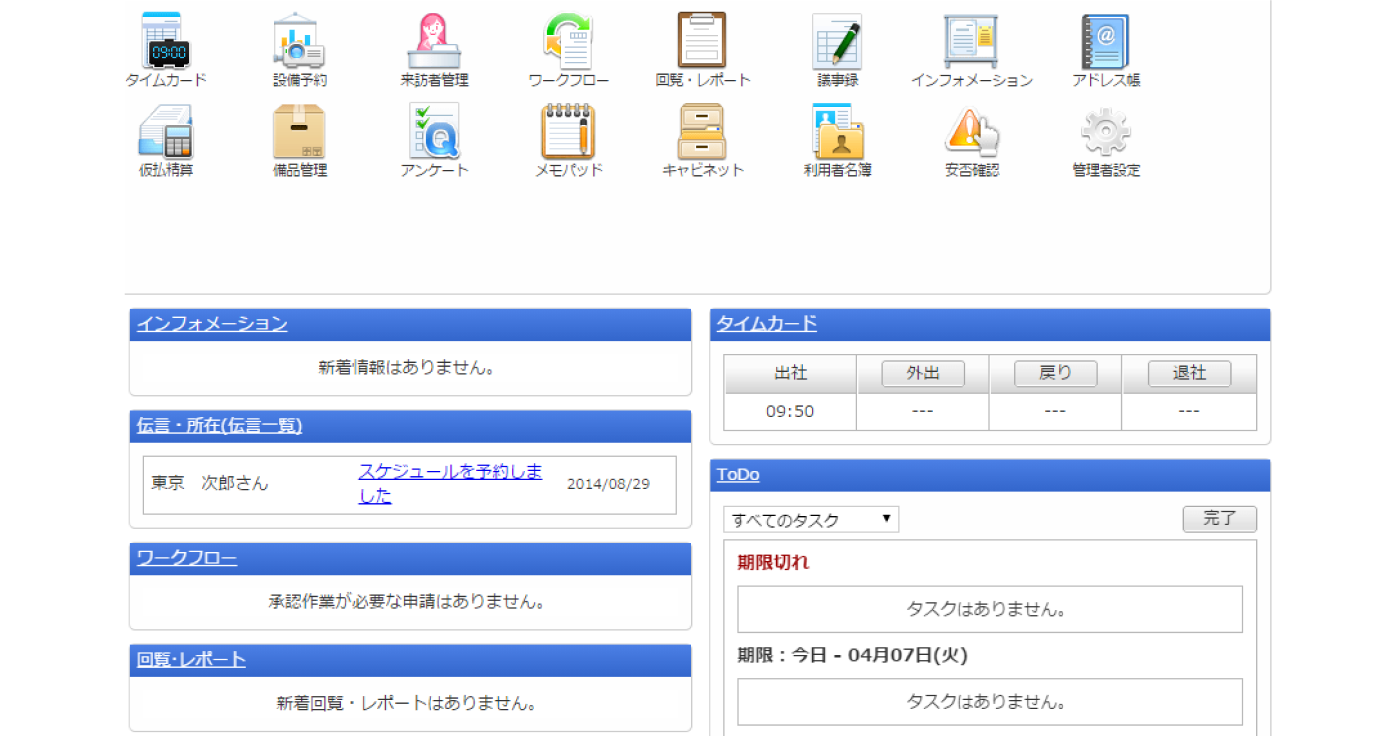The image size is (1400, 736).
Task: Launch the ワークフロー icon
Action: coord(568,41)
